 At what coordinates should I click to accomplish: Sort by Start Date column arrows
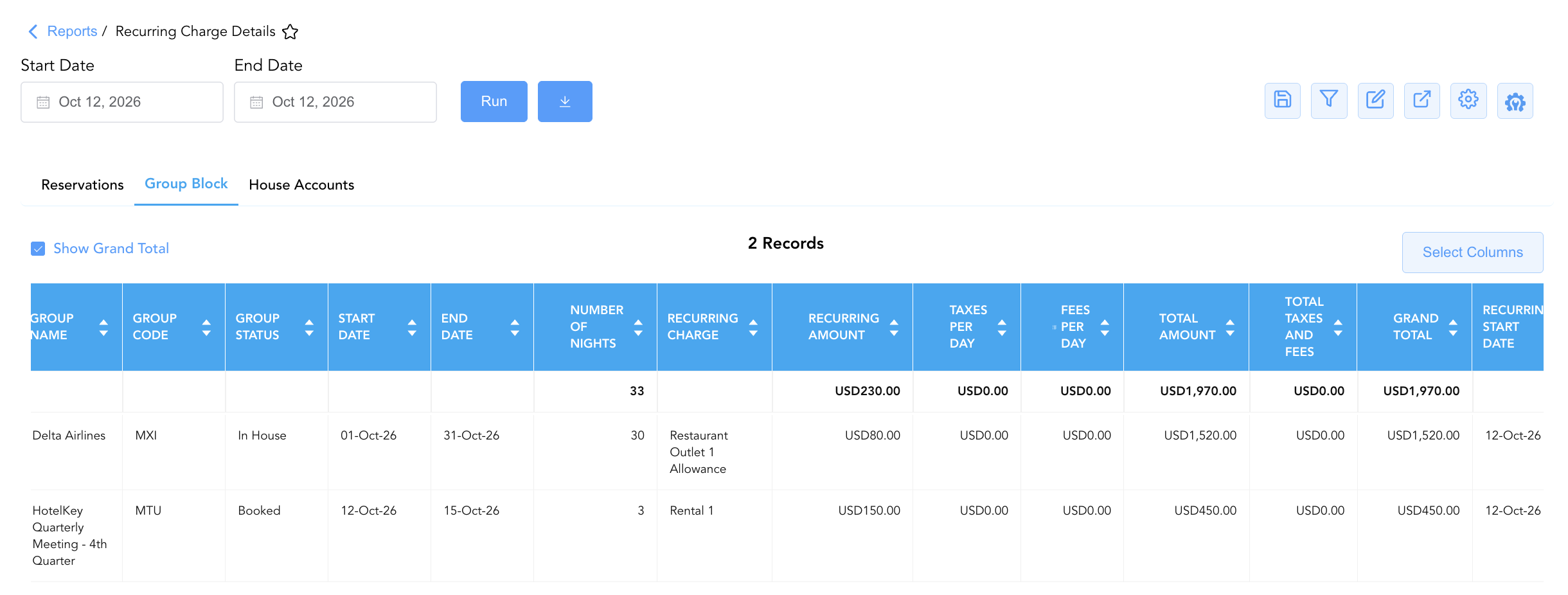[x=412, y=327]
